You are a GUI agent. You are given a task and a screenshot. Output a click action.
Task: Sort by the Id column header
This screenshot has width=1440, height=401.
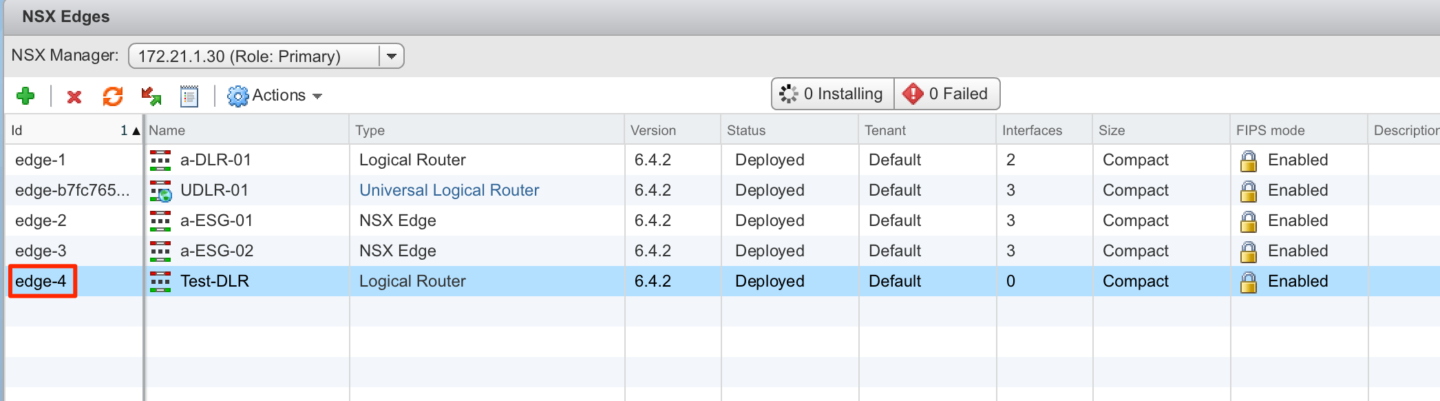(74, 130)
